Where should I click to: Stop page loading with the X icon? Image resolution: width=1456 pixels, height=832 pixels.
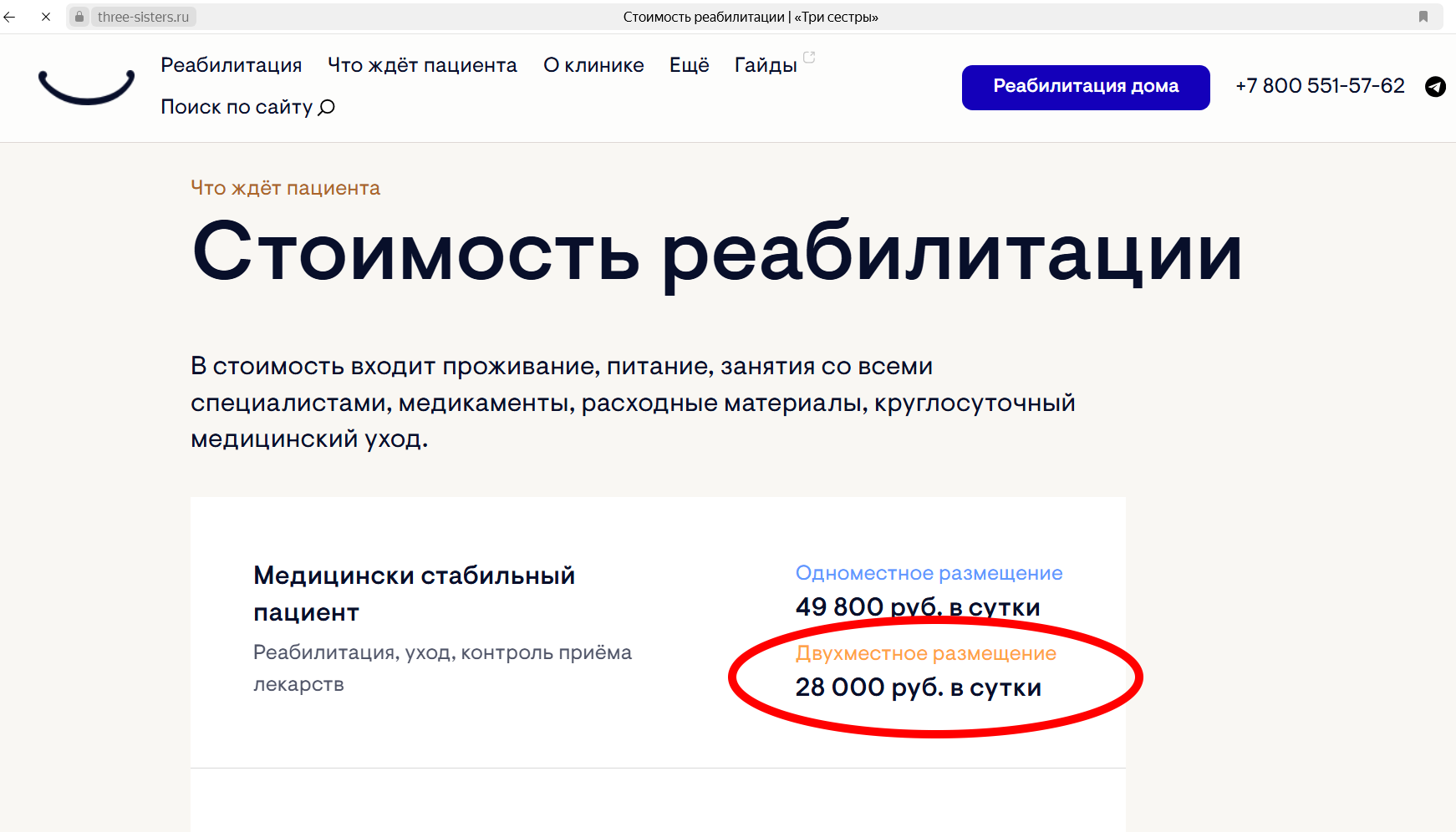pyautogui.click(x=46, y=17)
